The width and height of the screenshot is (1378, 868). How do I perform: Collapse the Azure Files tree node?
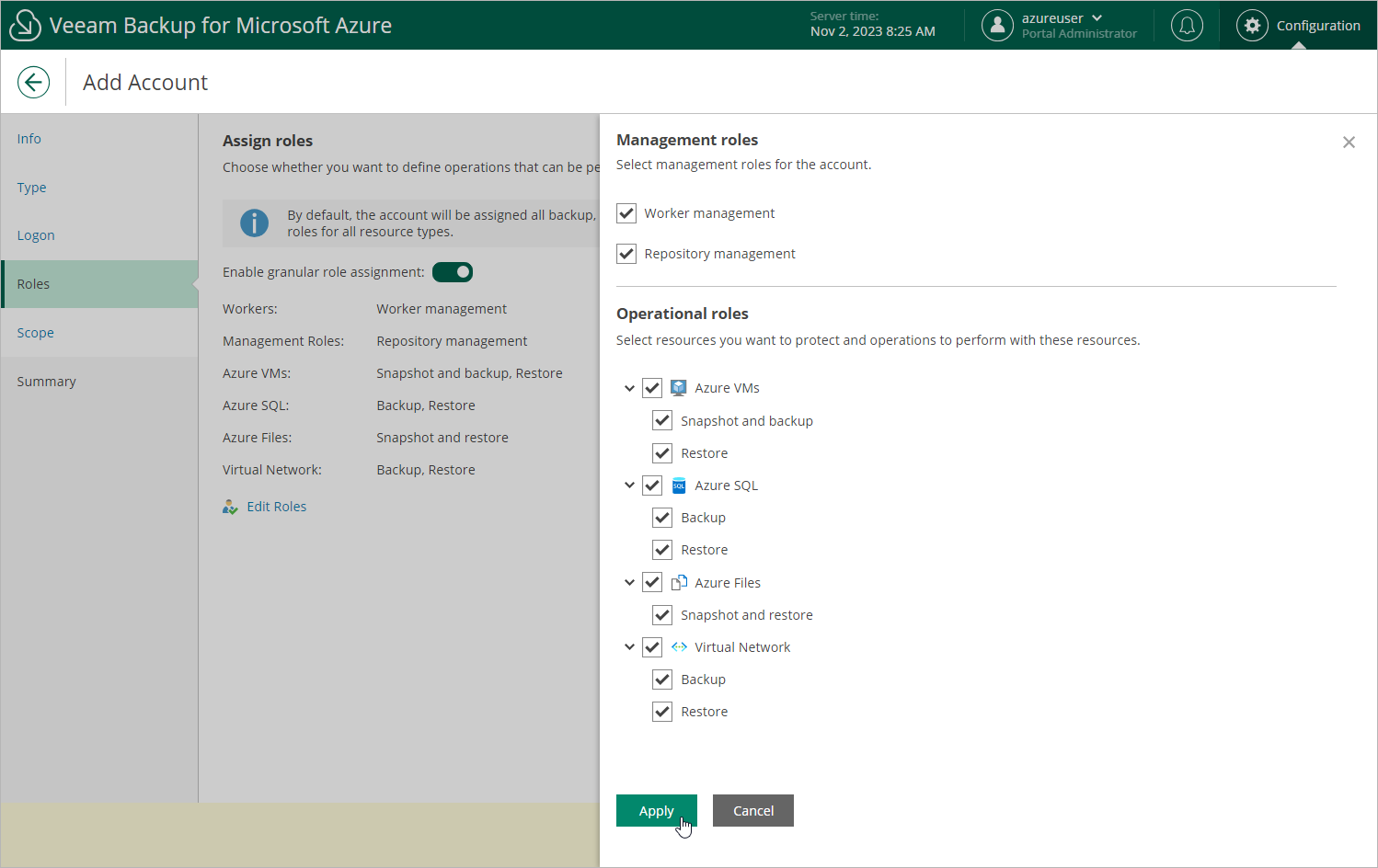[x=629, y=582]
